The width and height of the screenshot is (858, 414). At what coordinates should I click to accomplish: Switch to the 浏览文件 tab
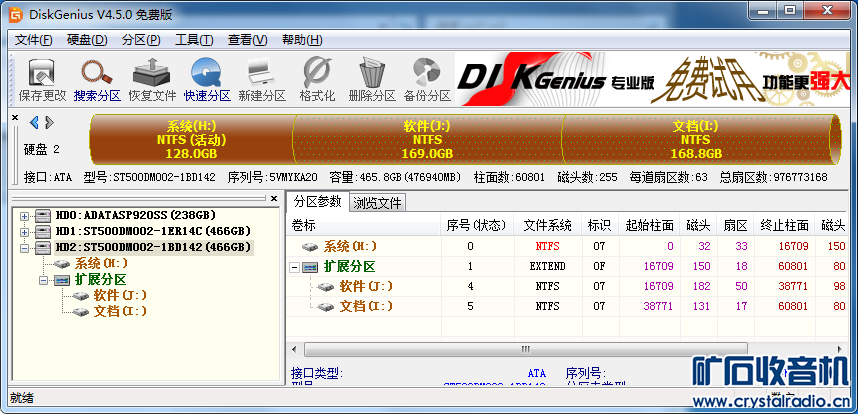pyautogui.click(x=378, y=203)
